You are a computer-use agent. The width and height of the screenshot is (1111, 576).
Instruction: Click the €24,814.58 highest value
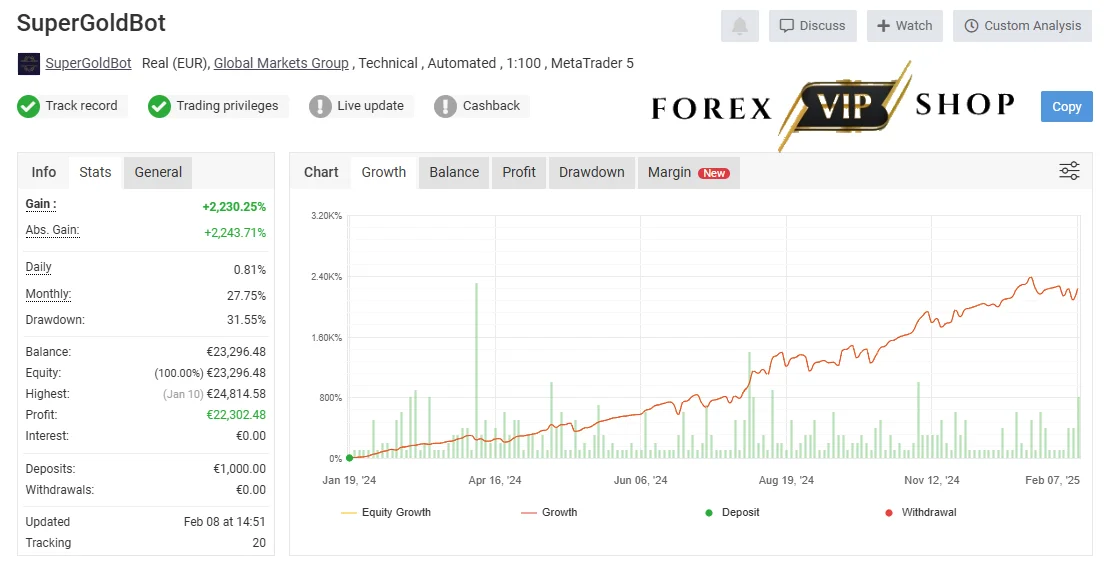(236, 394)
